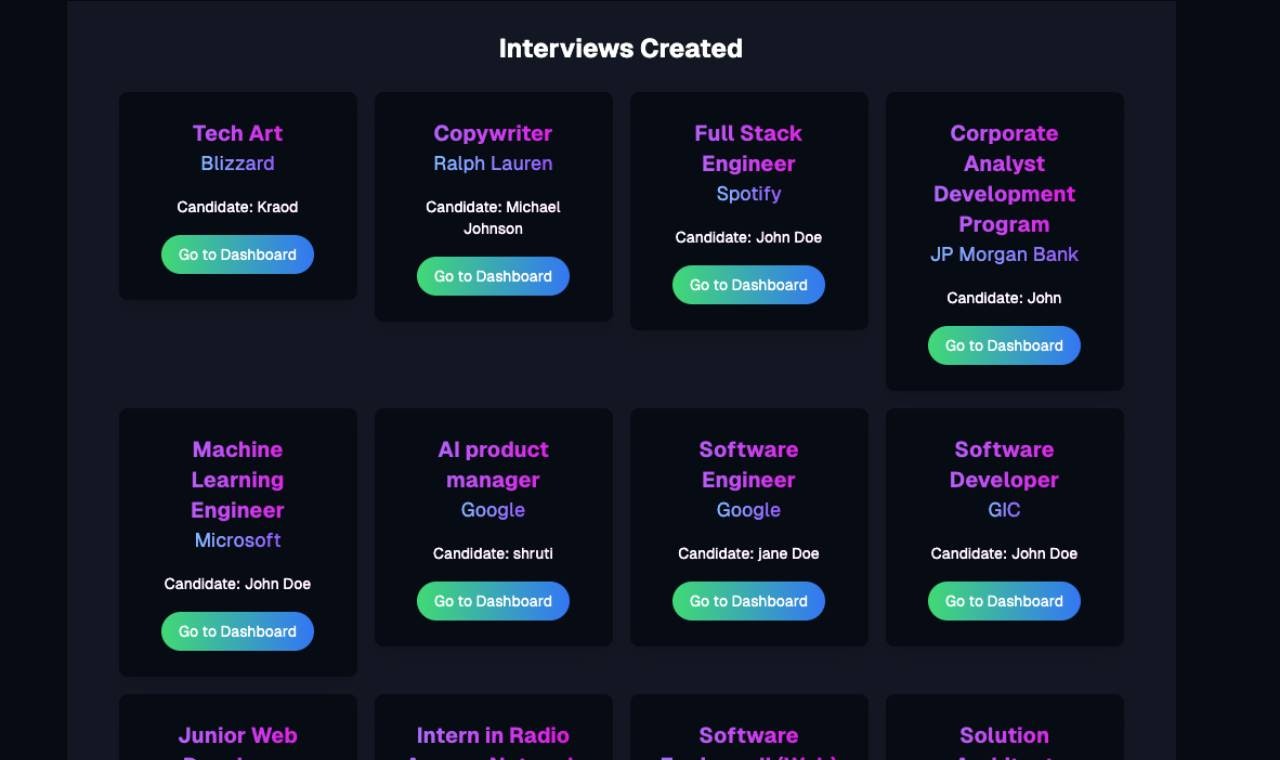Click Candidate: shruti text
Viewport: 1280px width, 760px height.
[493, 553]
